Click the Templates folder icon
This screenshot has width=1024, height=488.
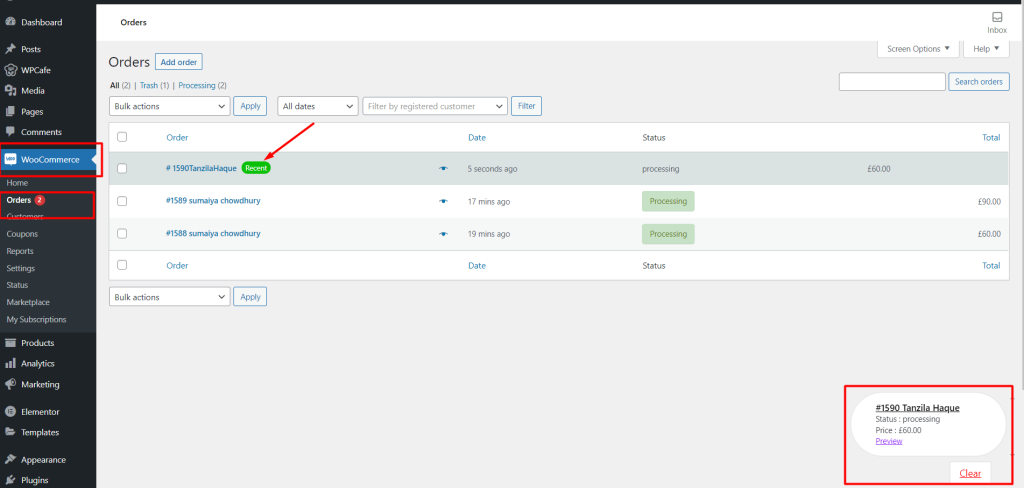10,432
